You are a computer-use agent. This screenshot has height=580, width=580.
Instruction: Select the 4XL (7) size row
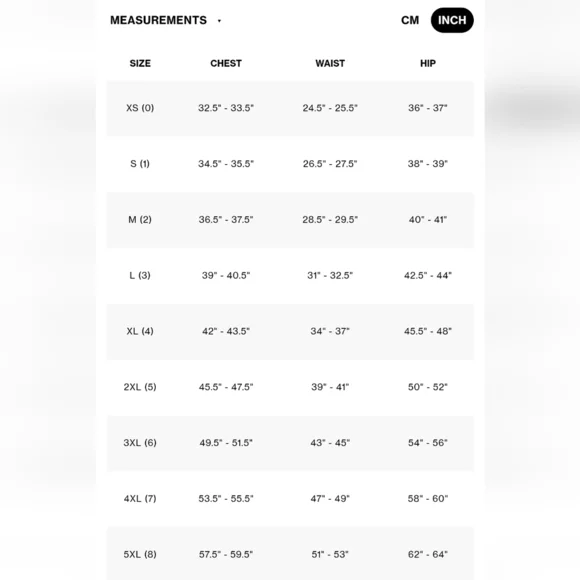coord(290,499)
